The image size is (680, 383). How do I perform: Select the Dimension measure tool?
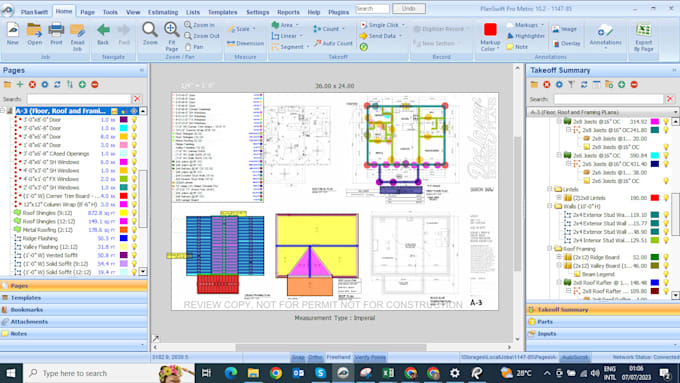click(245, 43)
